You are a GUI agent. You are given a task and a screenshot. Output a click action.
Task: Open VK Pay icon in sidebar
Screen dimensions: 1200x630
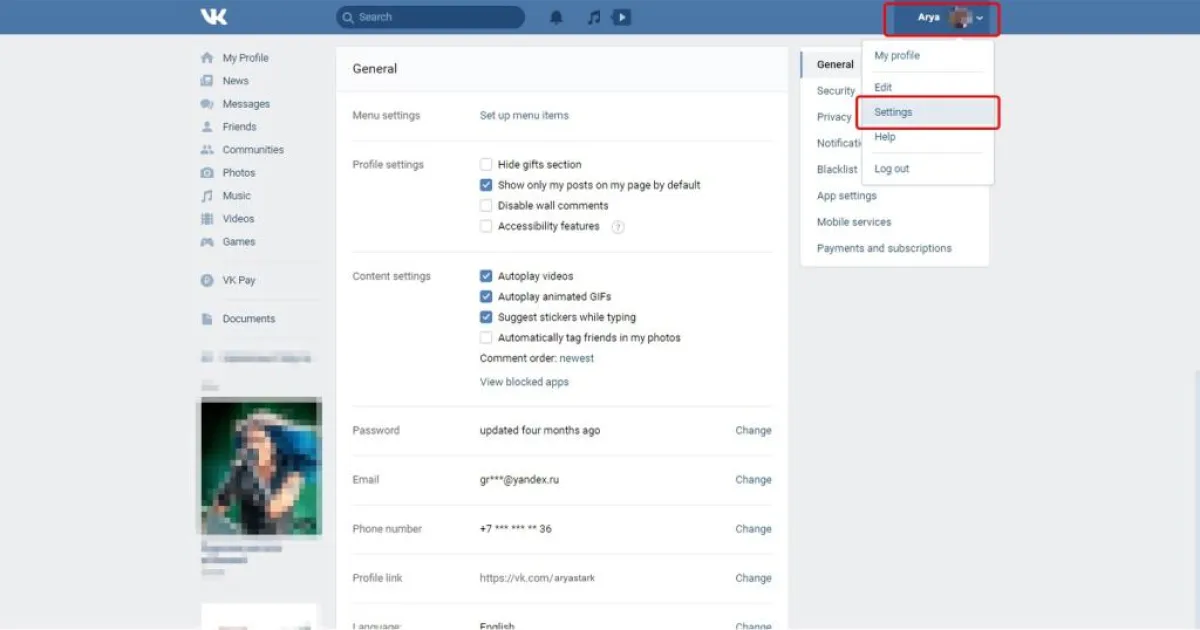[x=207, y=281]
